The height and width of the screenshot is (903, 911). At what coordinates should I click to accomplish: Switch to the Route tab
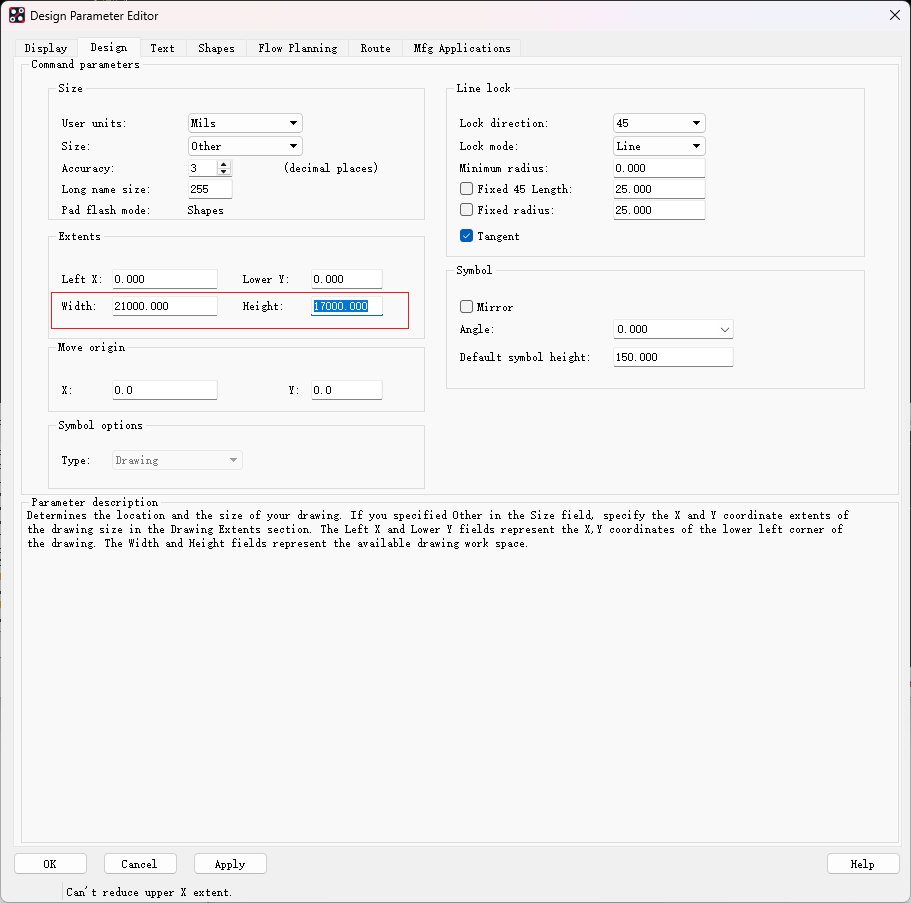375,48
